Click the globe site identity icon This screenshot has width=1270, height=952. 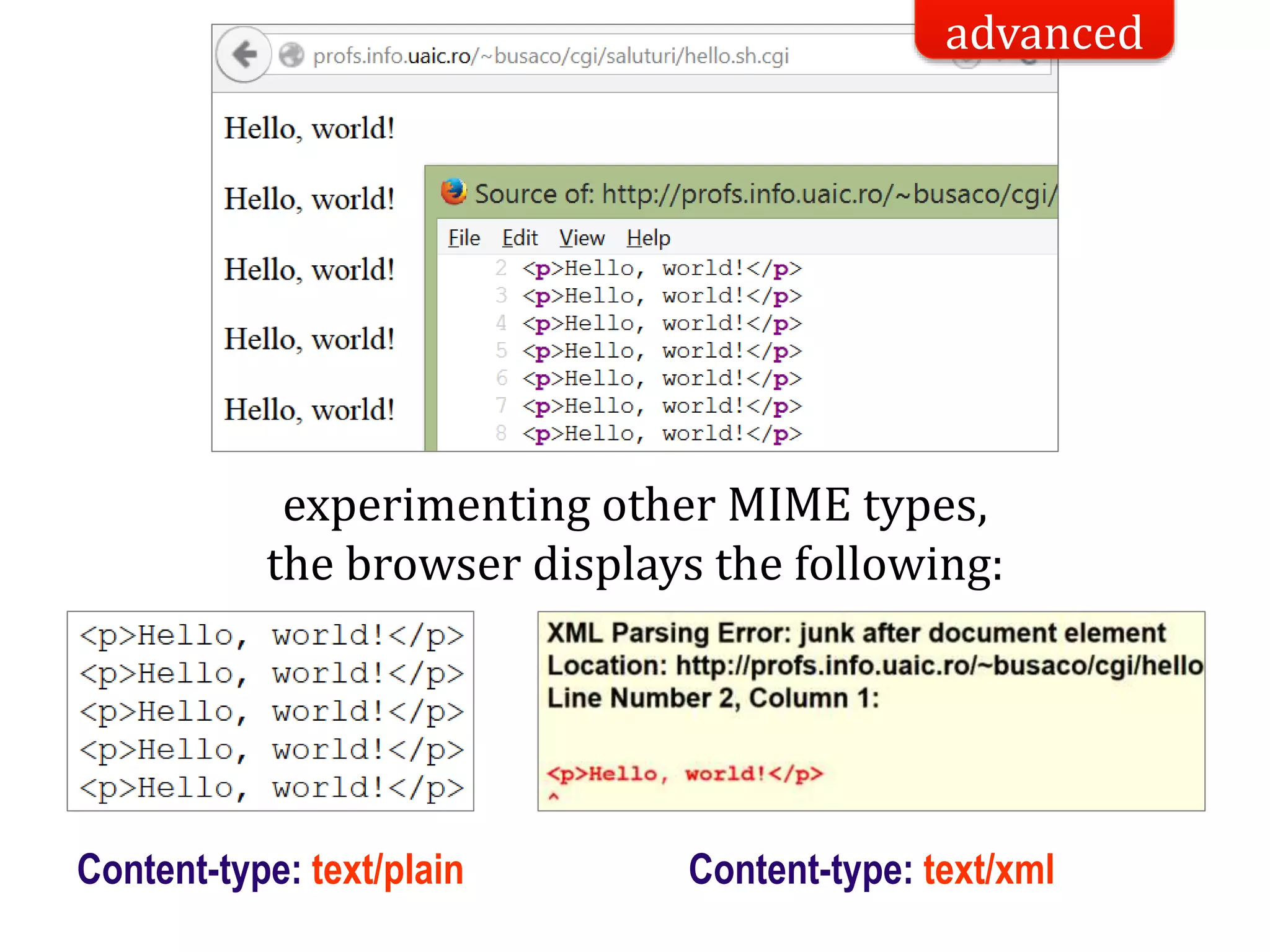click(291, 55)
